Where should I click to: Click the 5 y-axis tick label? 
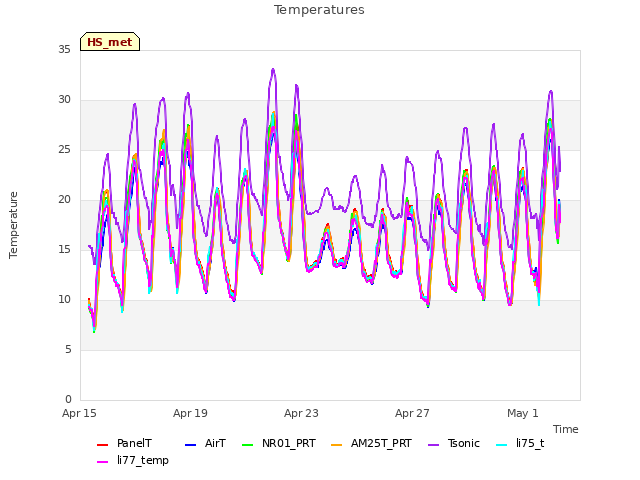point(68,349)
